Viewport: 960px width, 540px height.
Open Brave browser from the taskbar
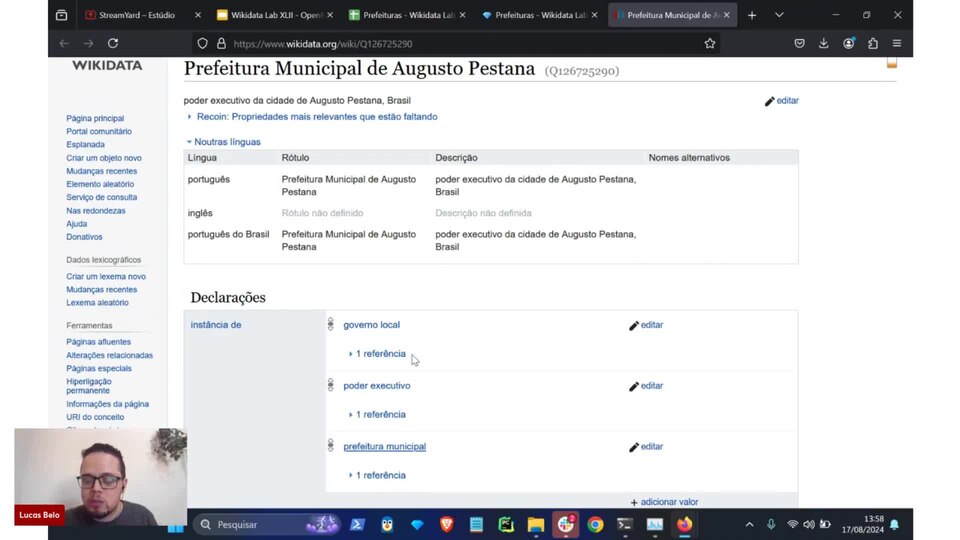point(446,525)
